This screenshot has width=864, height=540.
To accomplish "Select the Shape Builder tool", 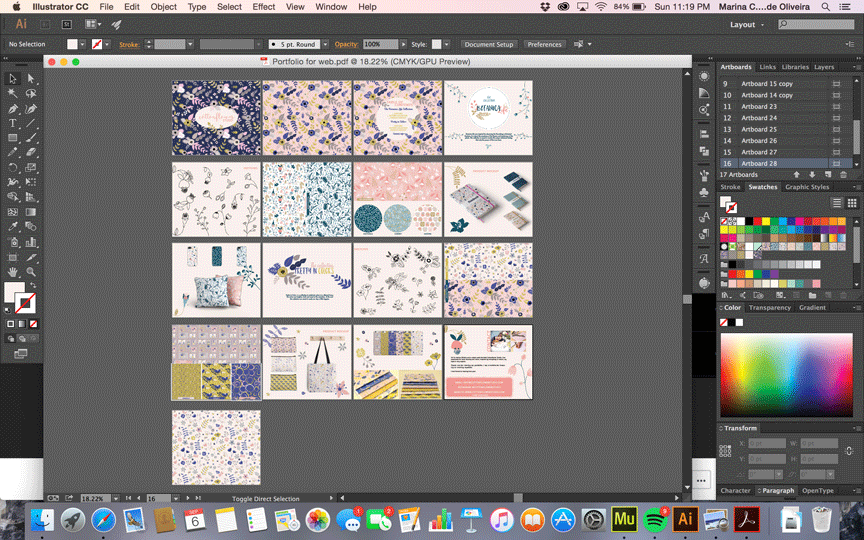I will tap(13, 197).
